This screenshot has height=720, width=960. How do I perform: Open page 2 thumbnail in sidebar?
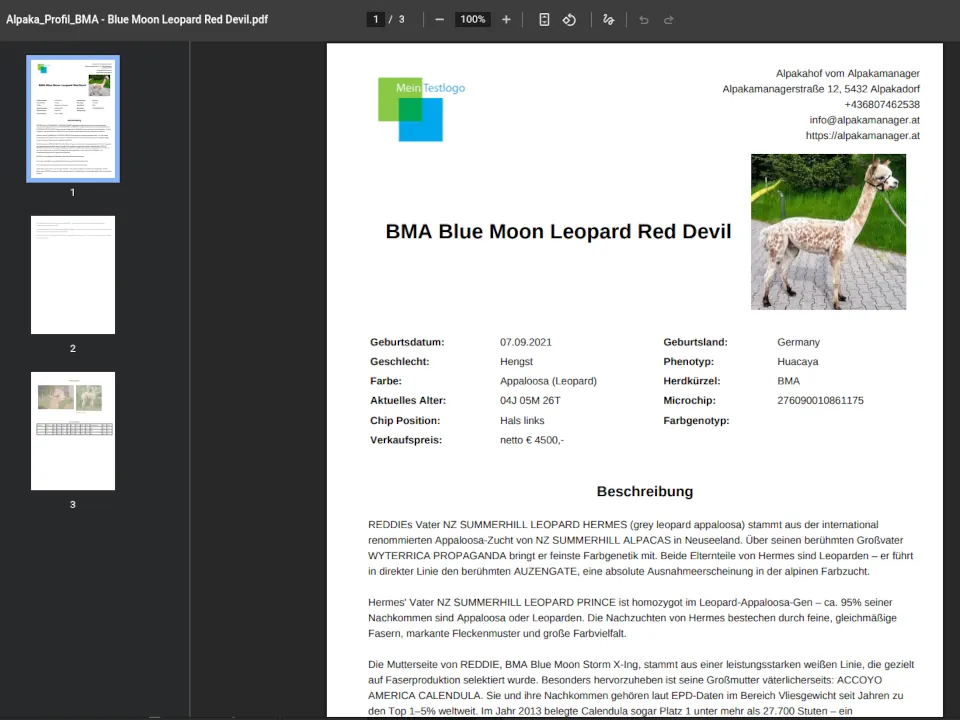click(73, 275)
